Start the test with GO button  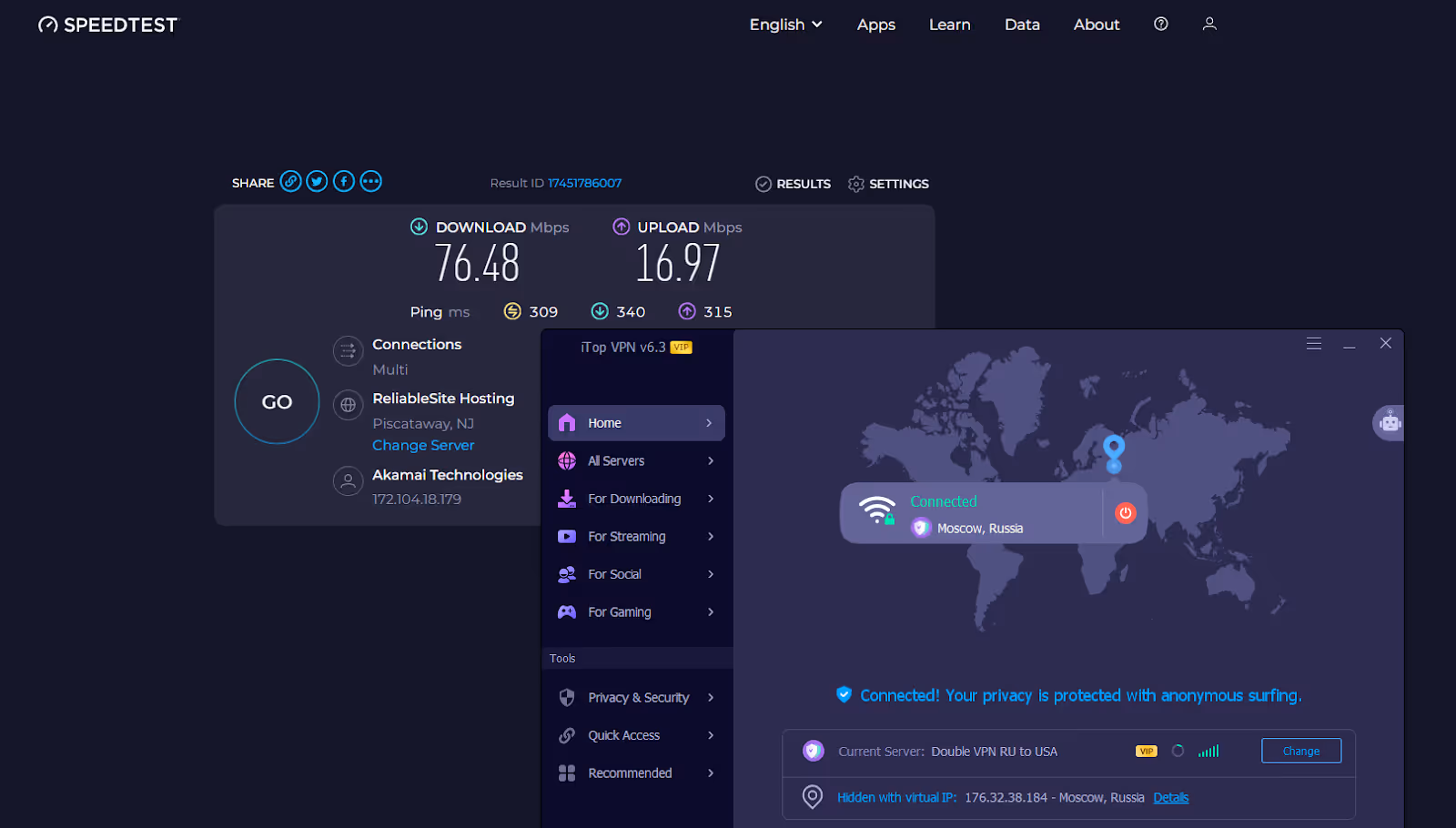tap(277, 401)
